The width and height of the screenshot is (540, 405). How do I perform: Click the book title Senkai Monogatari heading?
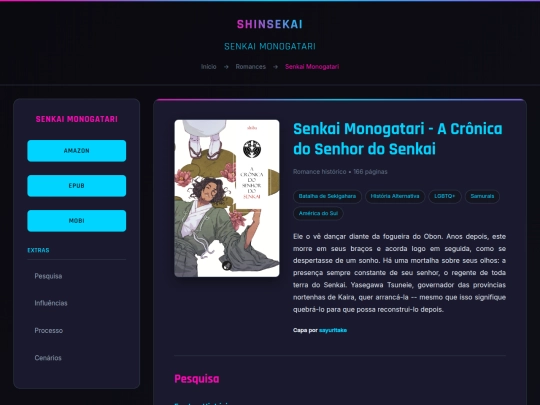398,139
